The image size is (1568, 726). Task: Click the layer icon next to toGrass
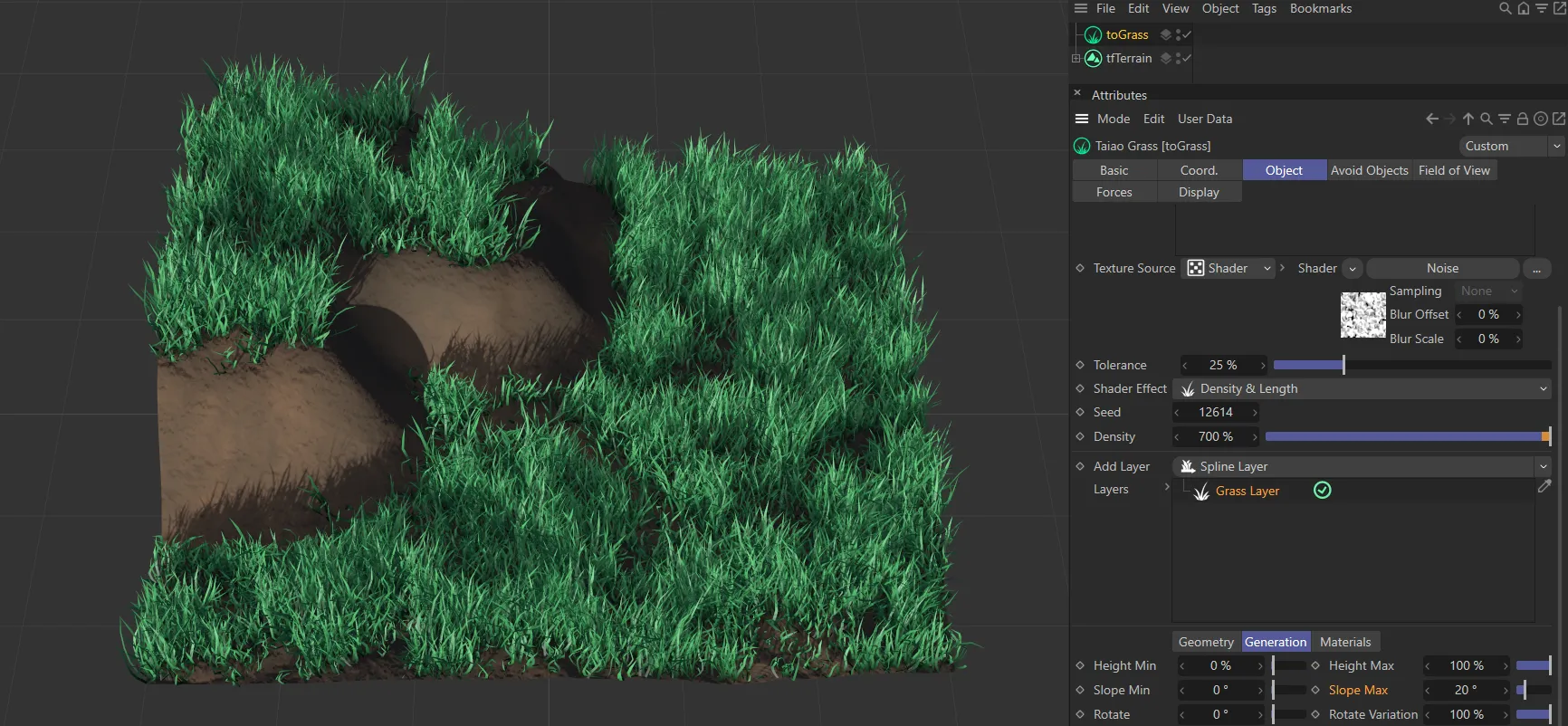tap(1166, 35)
